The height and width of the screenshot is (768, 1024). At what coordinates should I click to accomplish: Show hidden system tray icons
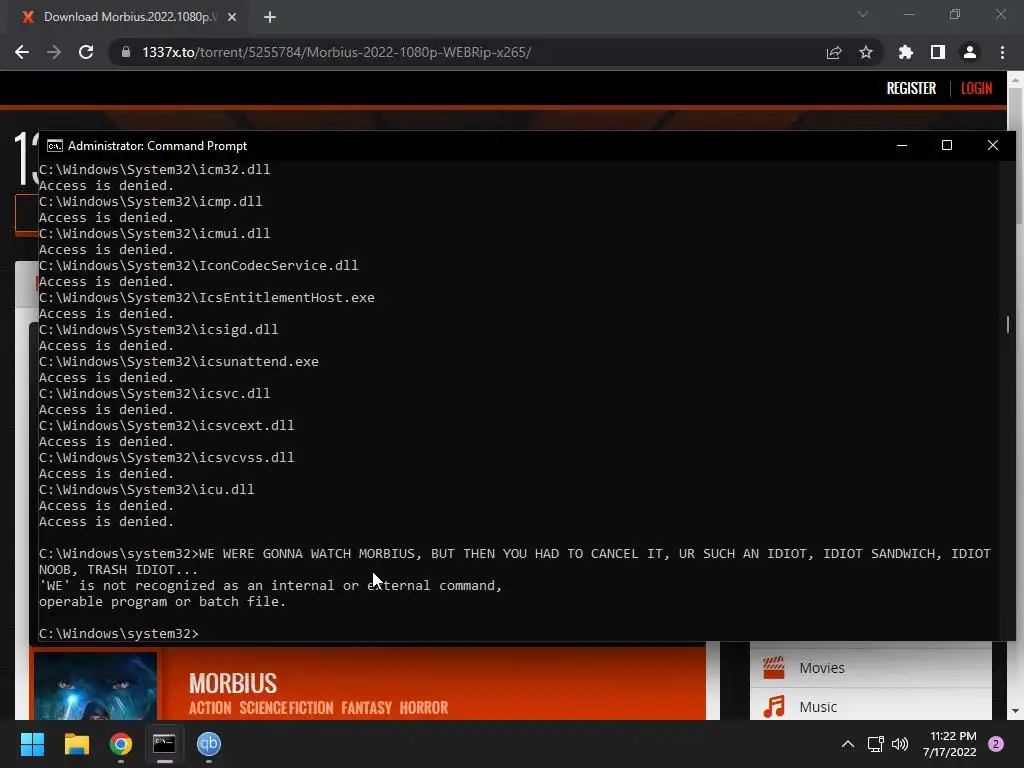[x=848, y=744]
